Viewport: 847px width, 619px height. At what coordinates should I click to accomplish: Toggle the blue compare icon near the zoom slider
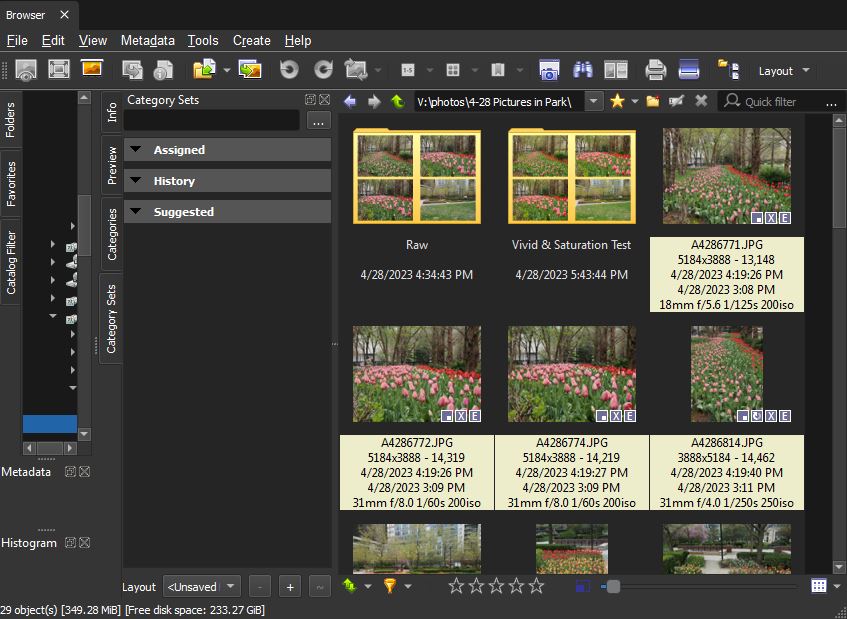pos(583,588)
